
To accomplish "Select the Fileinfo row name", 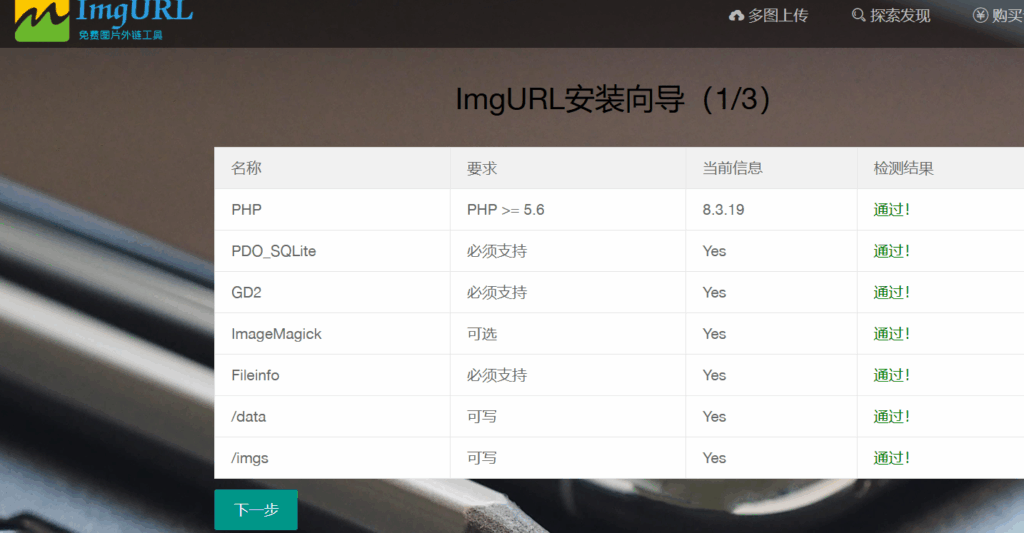I will coord(255,375).
